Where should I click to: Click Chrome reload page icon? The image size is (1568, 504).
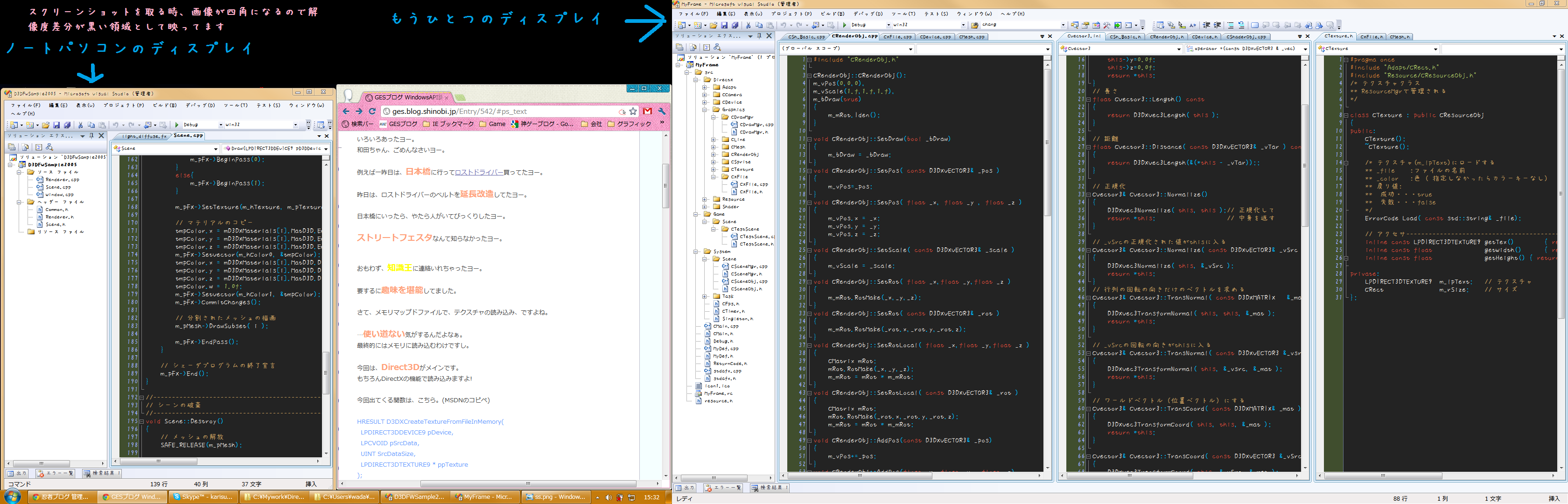click(372, 112)
